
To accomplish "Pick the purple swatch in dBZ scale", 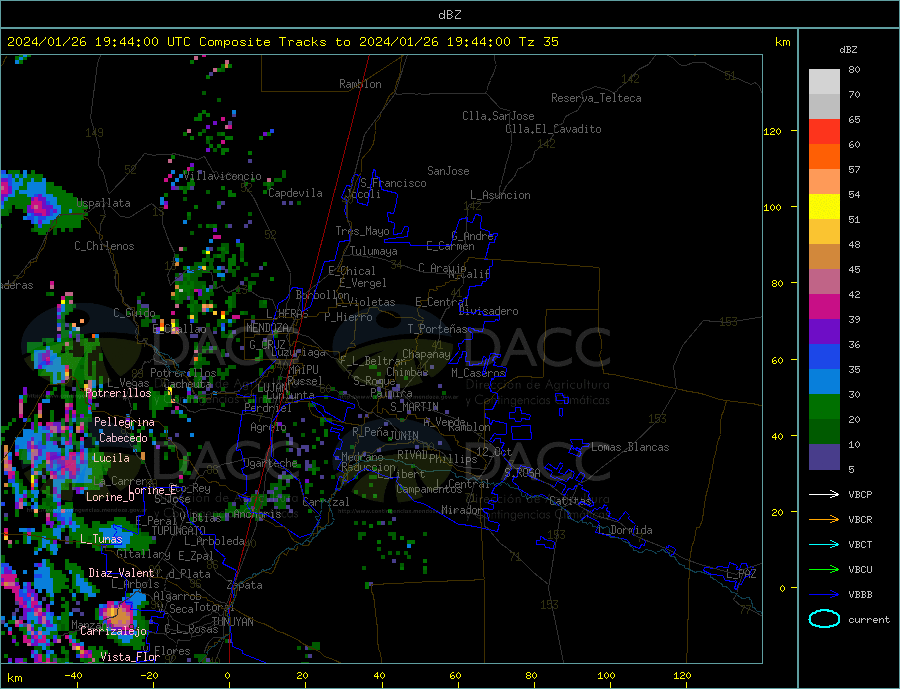I will (x=824, y=332).
